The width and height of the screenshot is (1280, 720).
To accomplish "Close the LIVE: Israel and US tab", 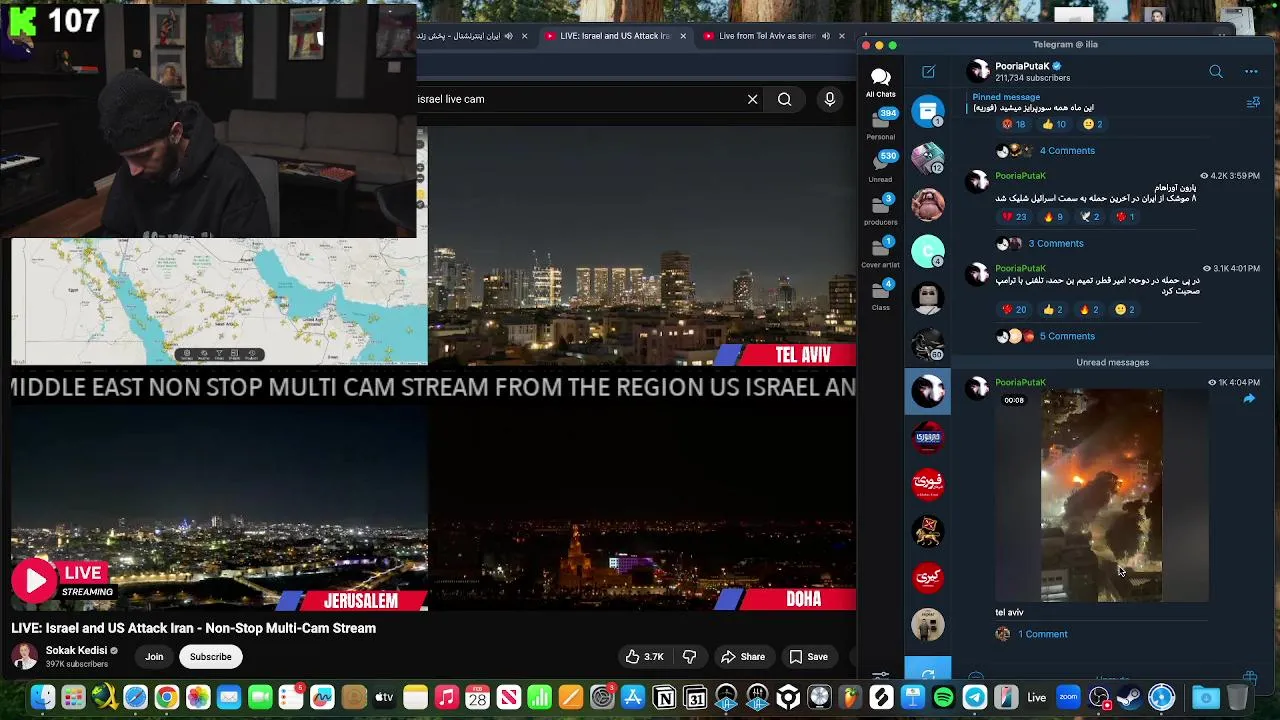I will [x=683, y=36].
